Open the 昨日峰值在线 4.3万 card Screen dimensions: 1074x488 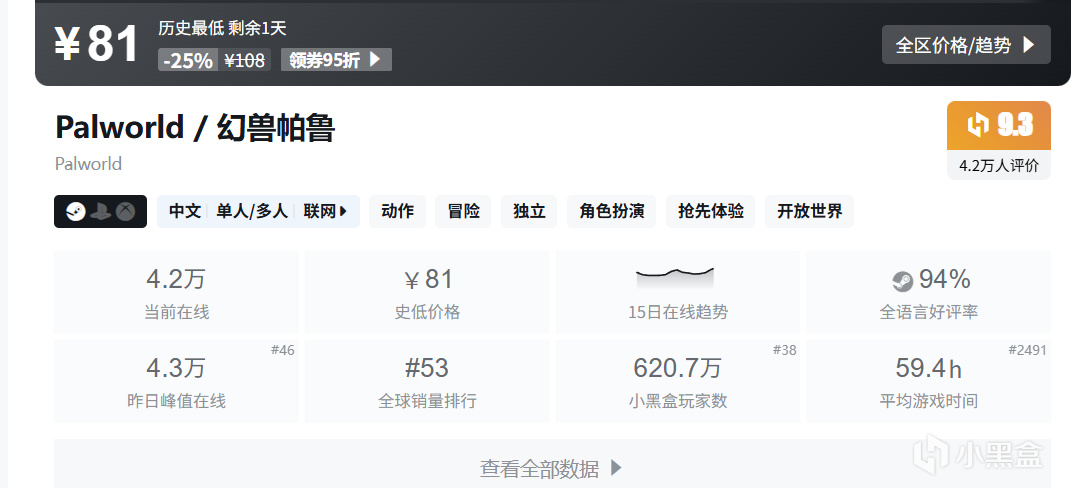pyautogui.click(x=176, y=381)
